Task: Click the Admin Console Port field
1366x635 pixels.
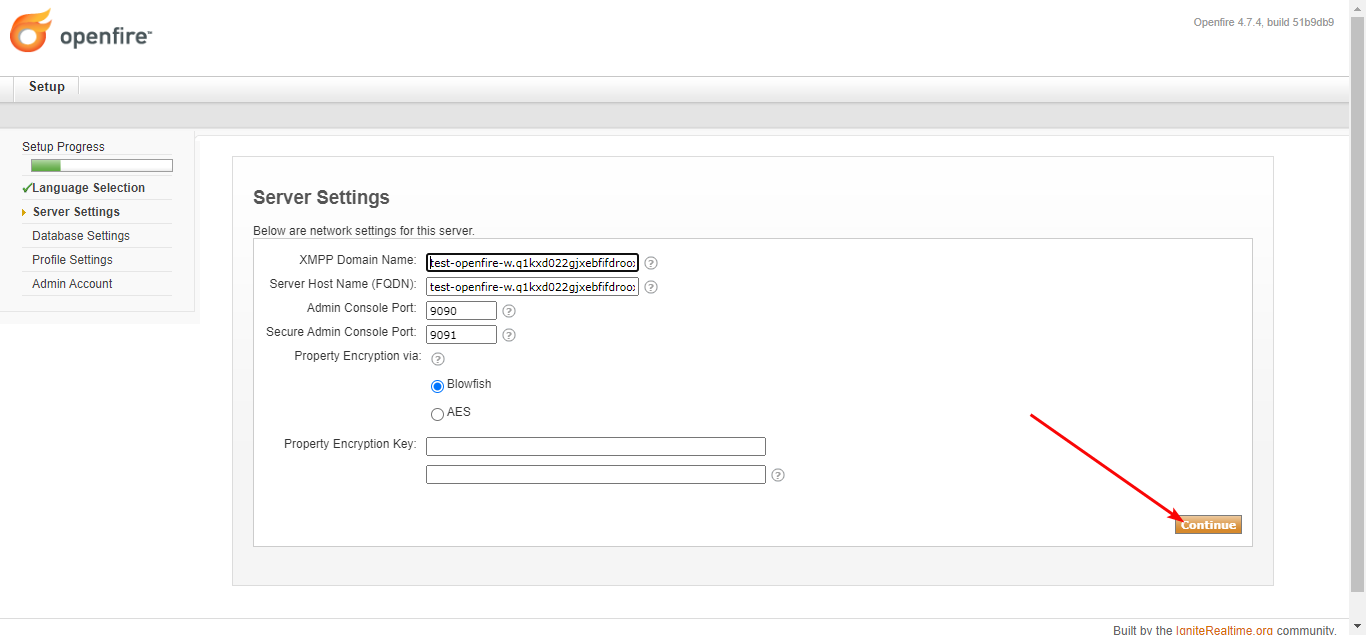Action: pyautogui.click(x=461, y=311)
